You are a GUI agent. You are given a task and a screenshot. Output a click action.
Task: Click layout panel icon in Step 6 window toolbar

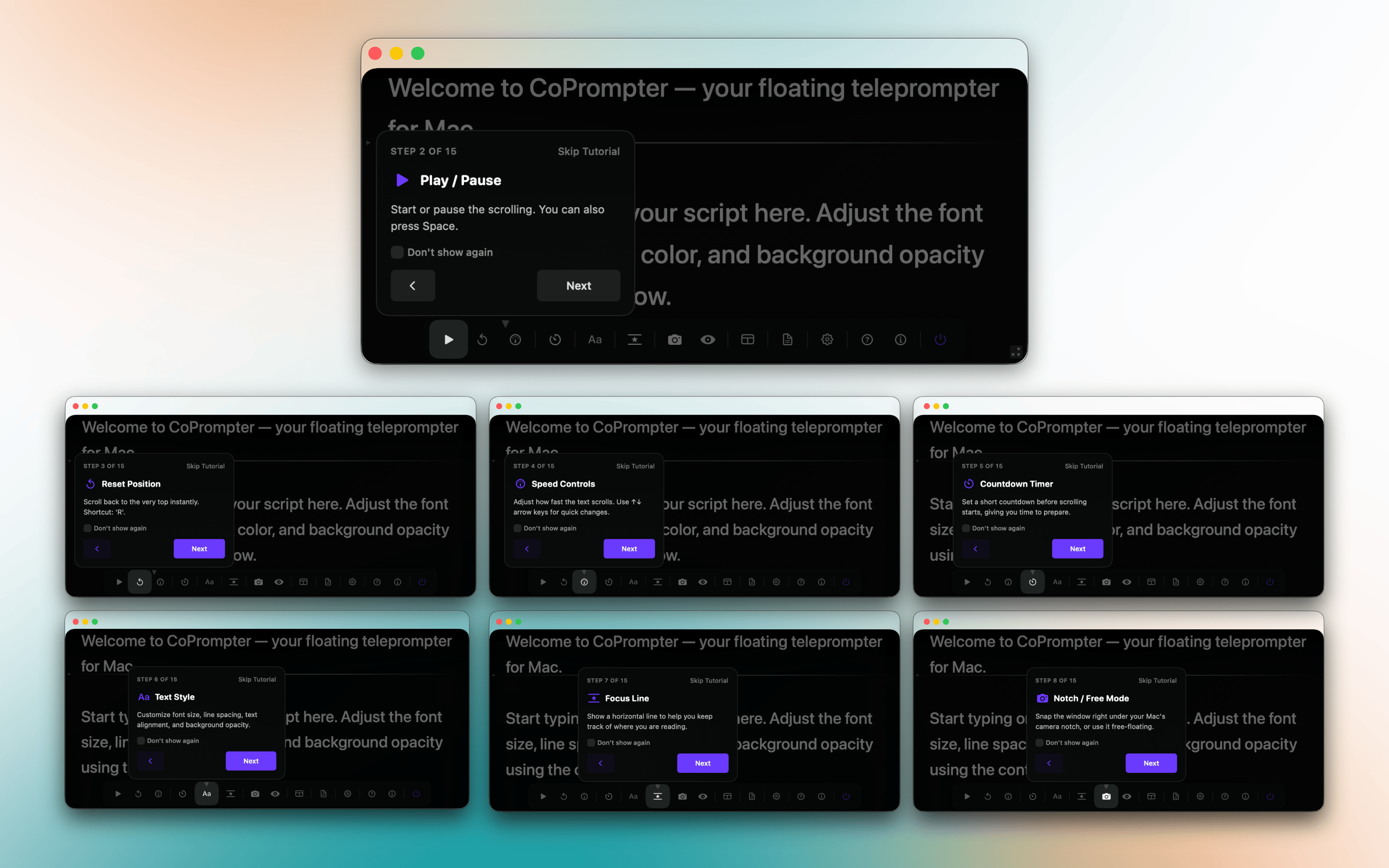coord(299,794)
